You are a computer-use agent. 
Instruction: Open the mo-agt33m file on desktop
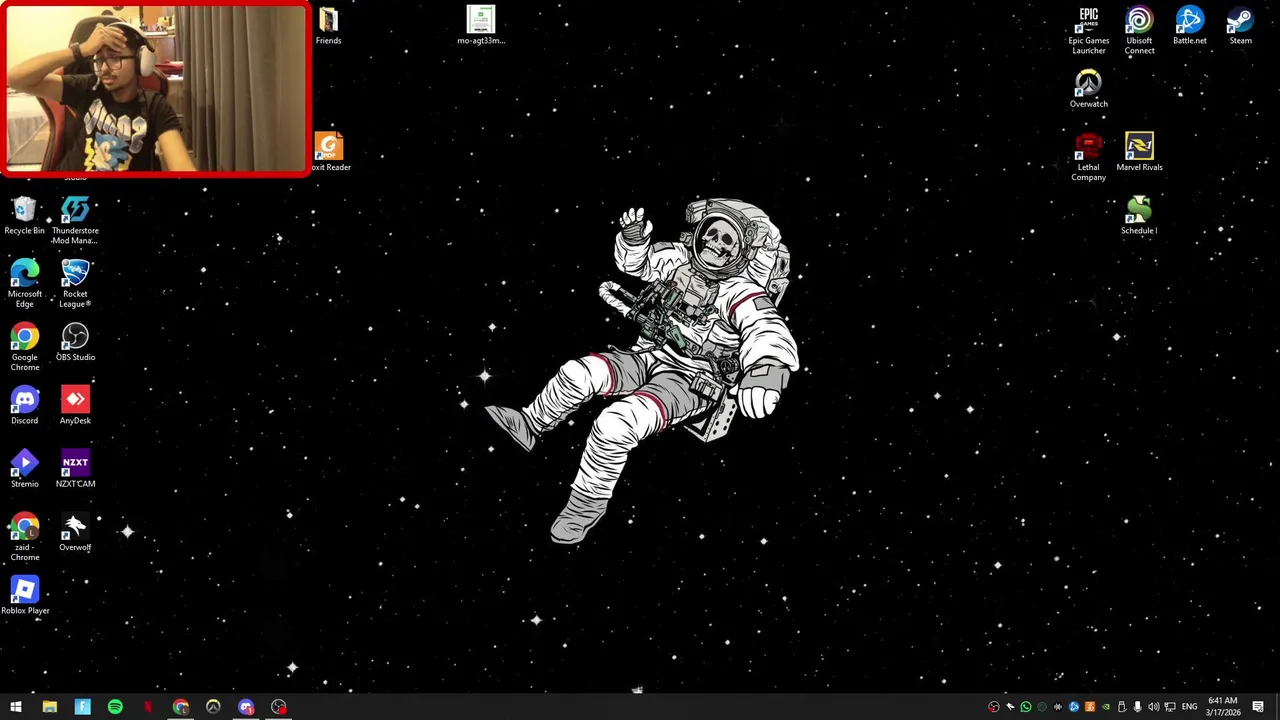click(481, 26)
